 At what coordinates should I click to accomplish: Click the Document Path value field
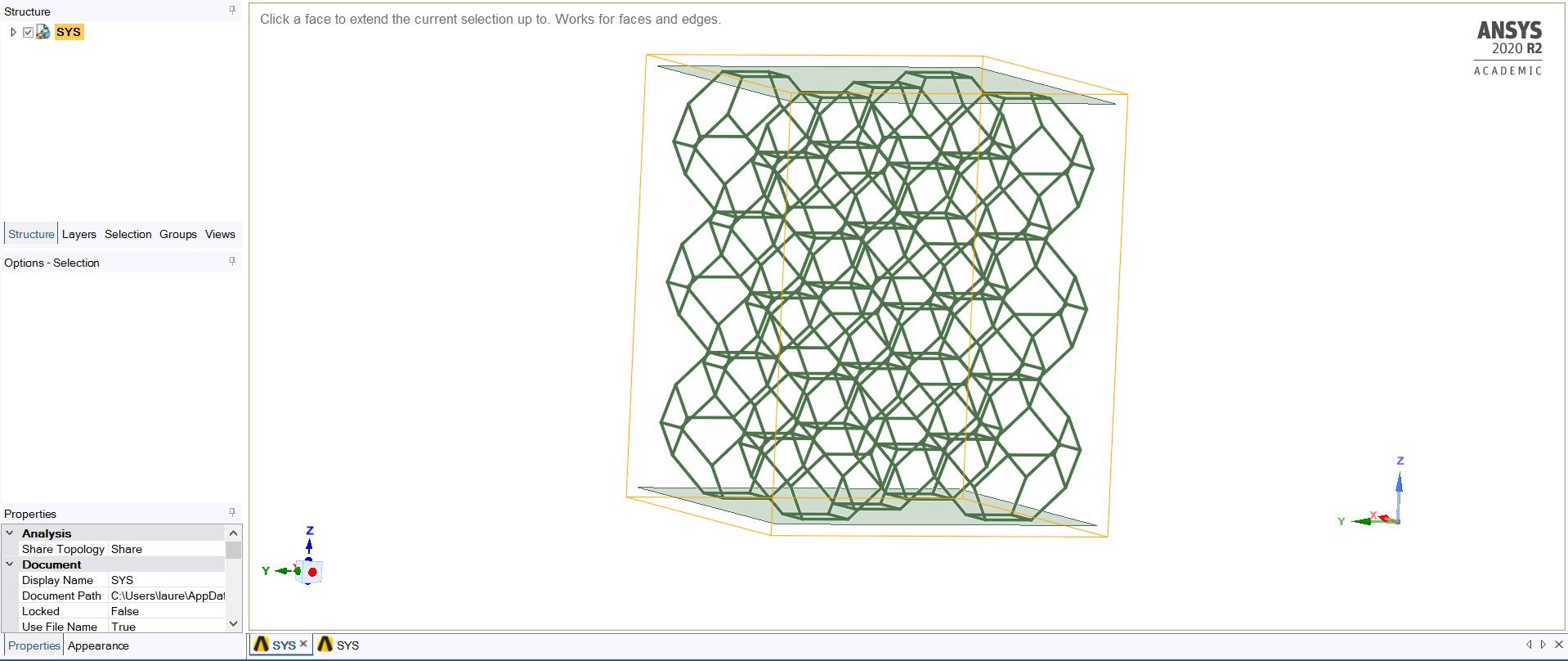click(x=167, y=596)
